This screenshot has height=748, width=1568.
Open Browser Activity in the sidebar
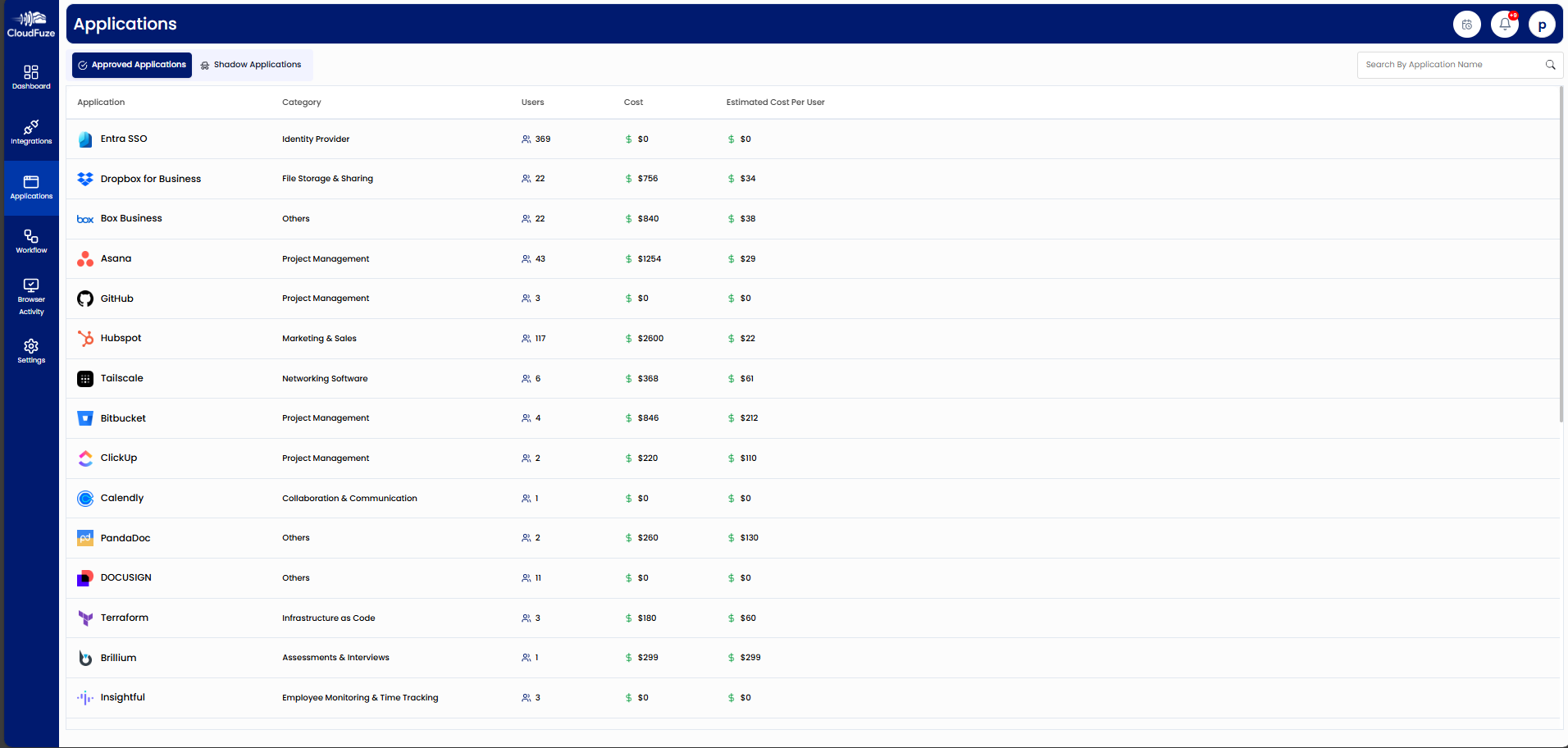[31, 296]
